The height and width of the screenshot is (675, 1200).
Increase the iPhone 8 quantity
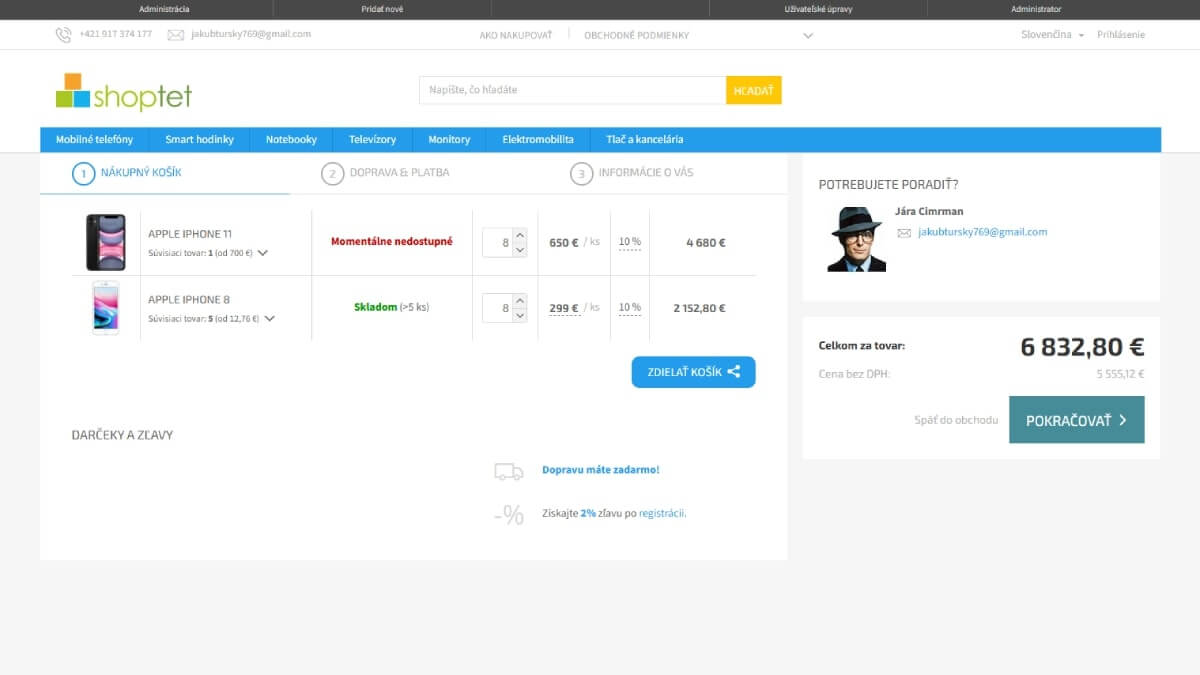point(520,301)
